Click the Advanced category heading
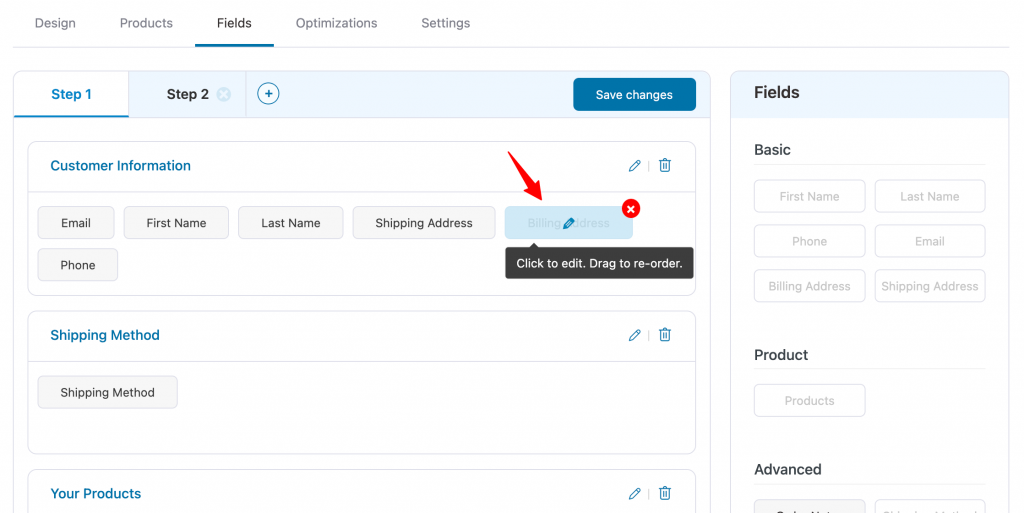Viewport: 1024px width, 513px height. coord(788,469)
